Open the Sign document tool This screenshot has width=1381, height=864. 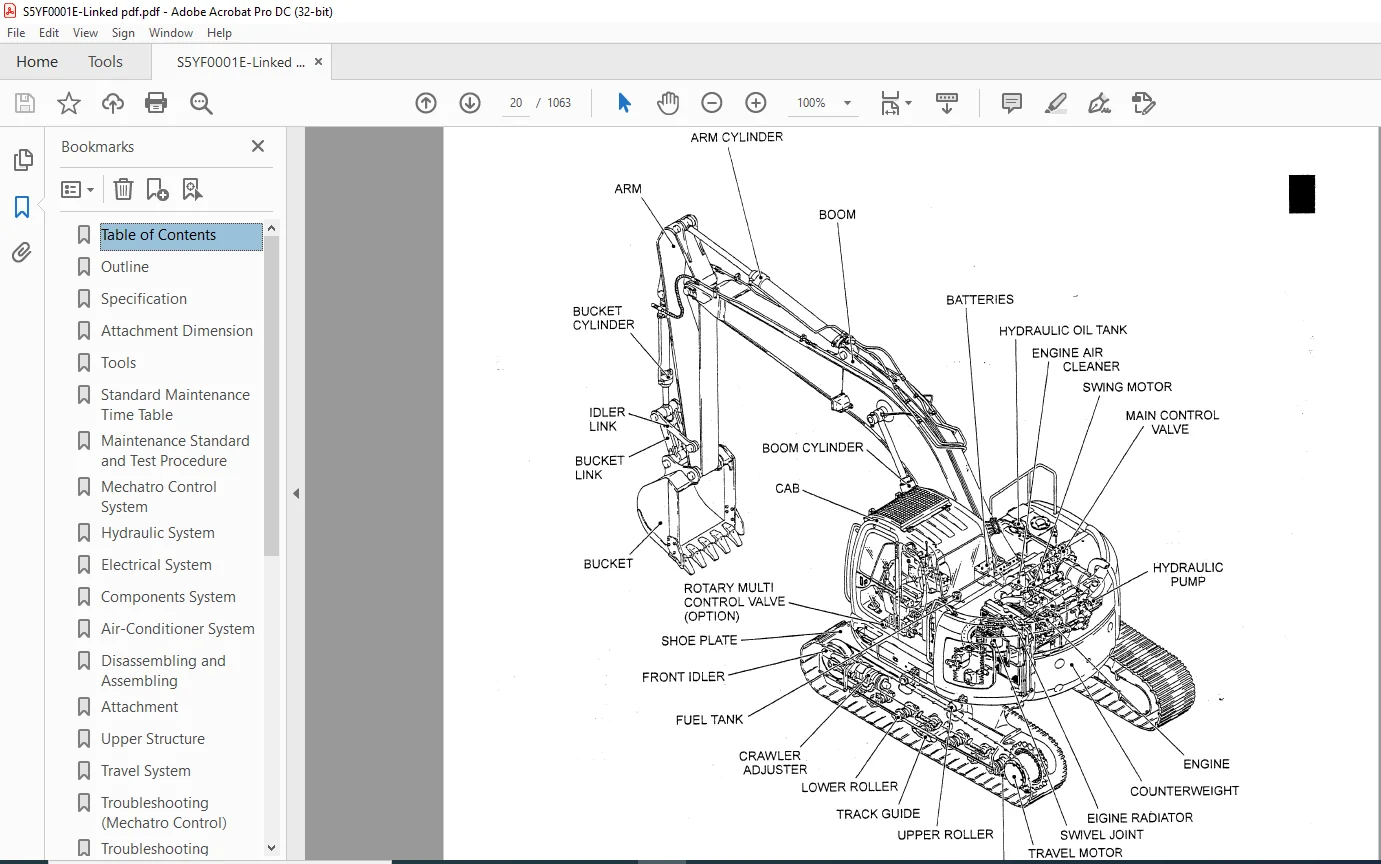click(1100, 103)
